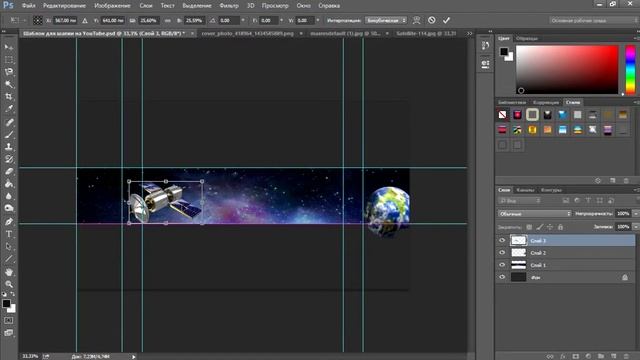Select the Zoom tool
This screenshot has height=360, width=640.
pyautogui.click(x=9, y=284)
